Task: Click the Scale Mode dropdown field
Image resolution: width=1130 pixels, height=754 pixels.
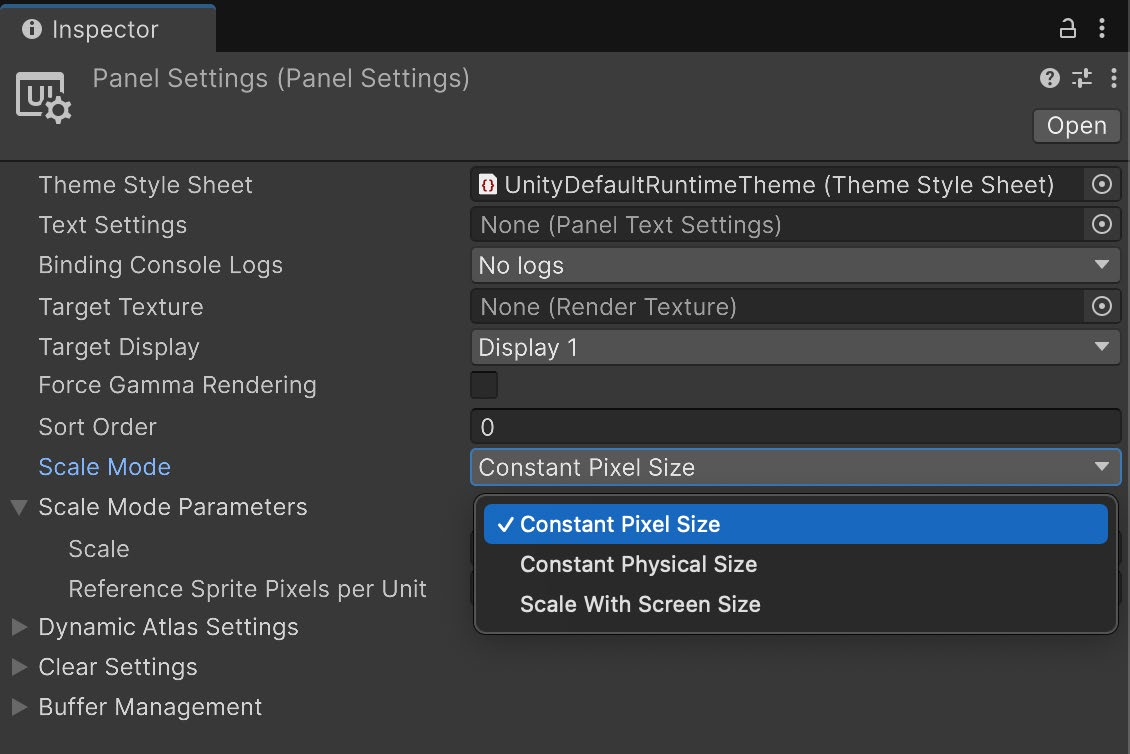Action: tap(796, 467)
